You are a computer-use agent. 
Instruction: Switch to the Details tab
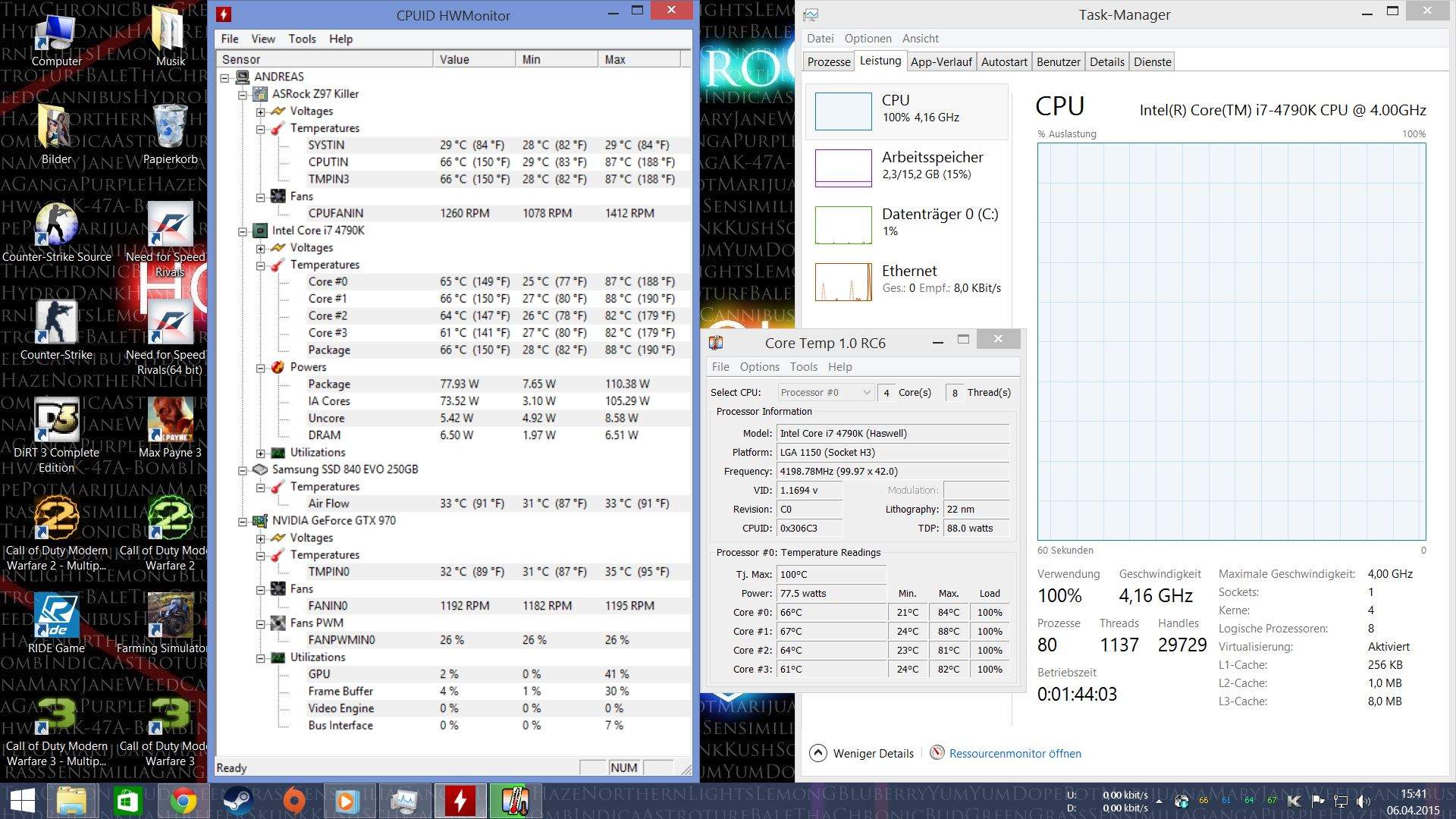[1106, 62]
